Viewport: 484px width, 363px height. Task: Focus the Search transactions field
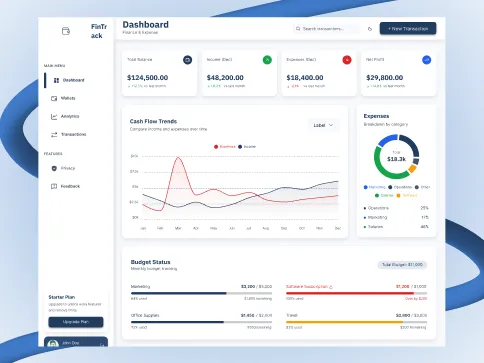pyautogui.click(x=327, y=29)
